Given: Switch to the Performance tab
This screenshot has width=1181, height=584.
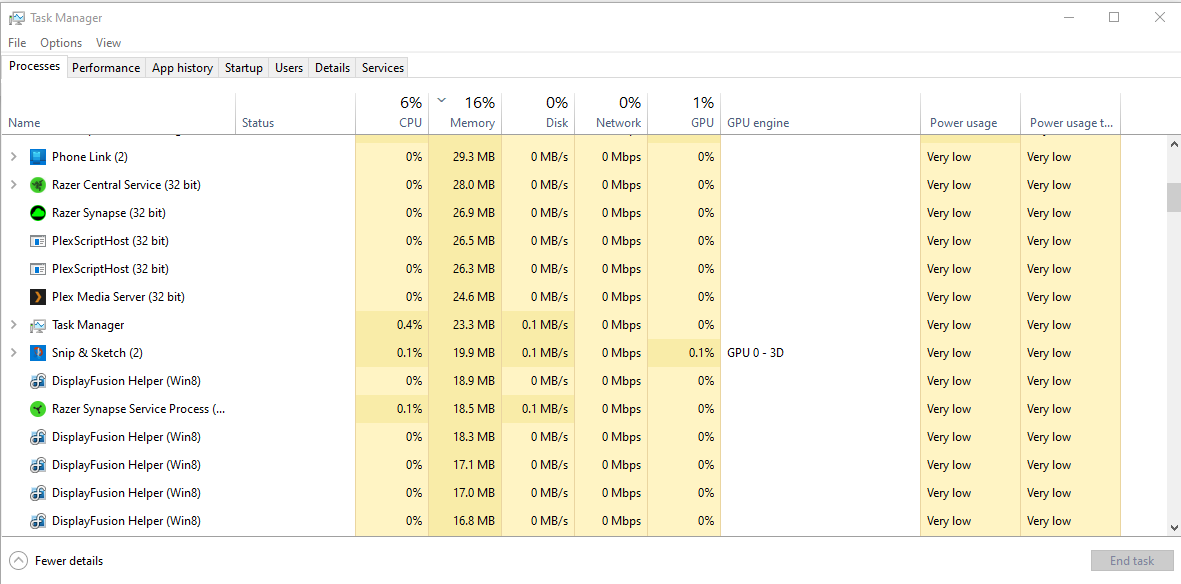Looking at the screenshot, I should coord(106,68).
